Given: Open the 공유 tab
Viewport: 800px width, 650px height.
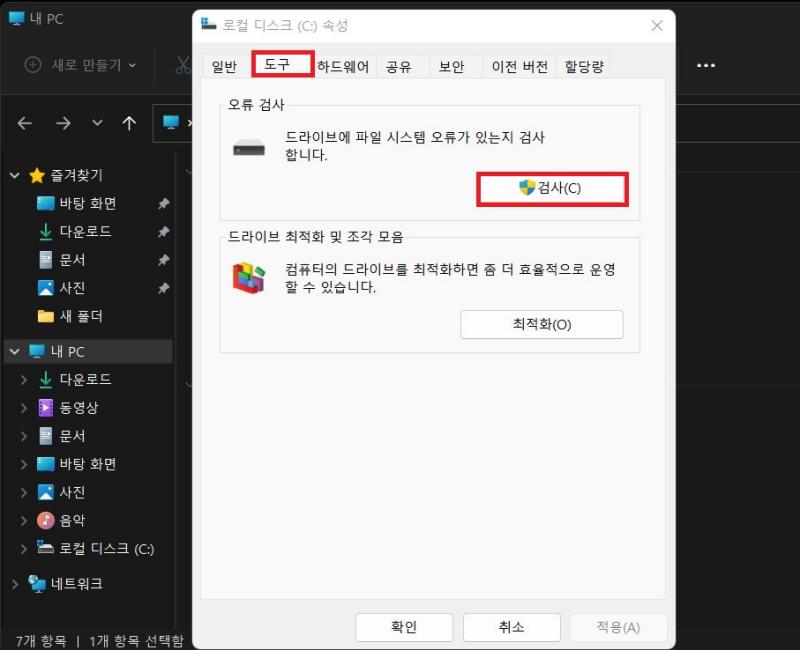Looking at the screenshot, I should click(x=398, y=66).
